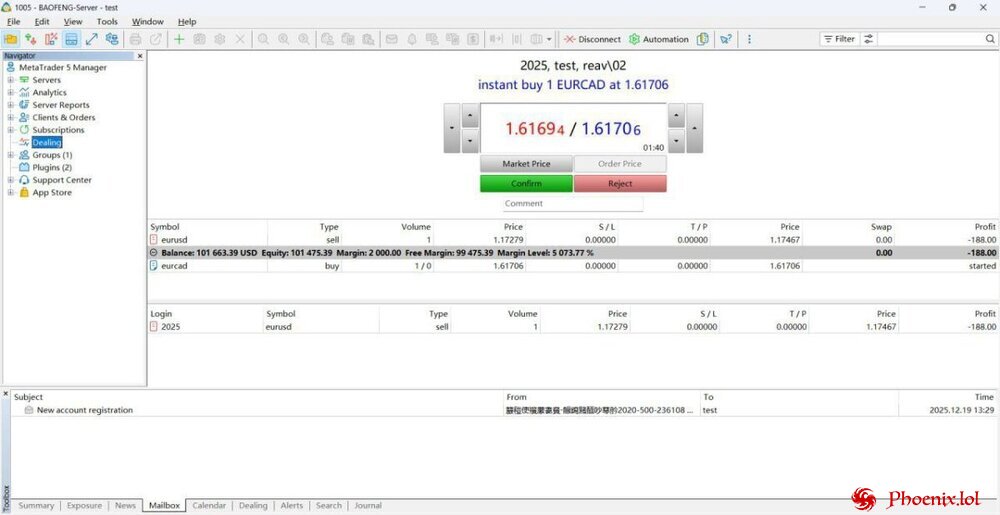Viewport: 1000px width, 515px height.
Task: Click the Comment input field
Action: [573, 204]
